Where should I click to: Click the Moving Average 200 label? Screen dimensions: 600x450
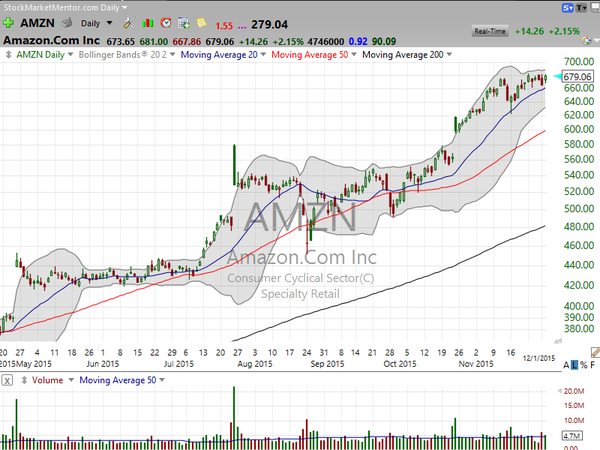(403, 55)
